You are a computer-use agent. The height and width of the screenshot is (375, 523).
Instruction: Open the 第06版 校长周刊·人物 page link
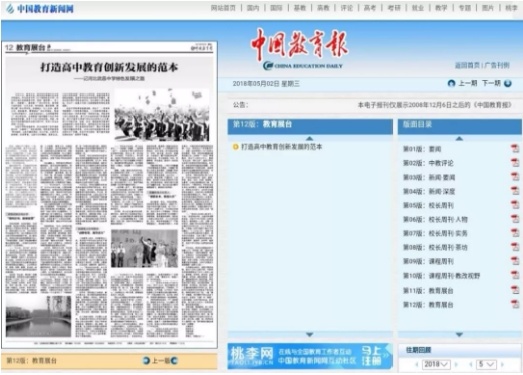point(435,219)
